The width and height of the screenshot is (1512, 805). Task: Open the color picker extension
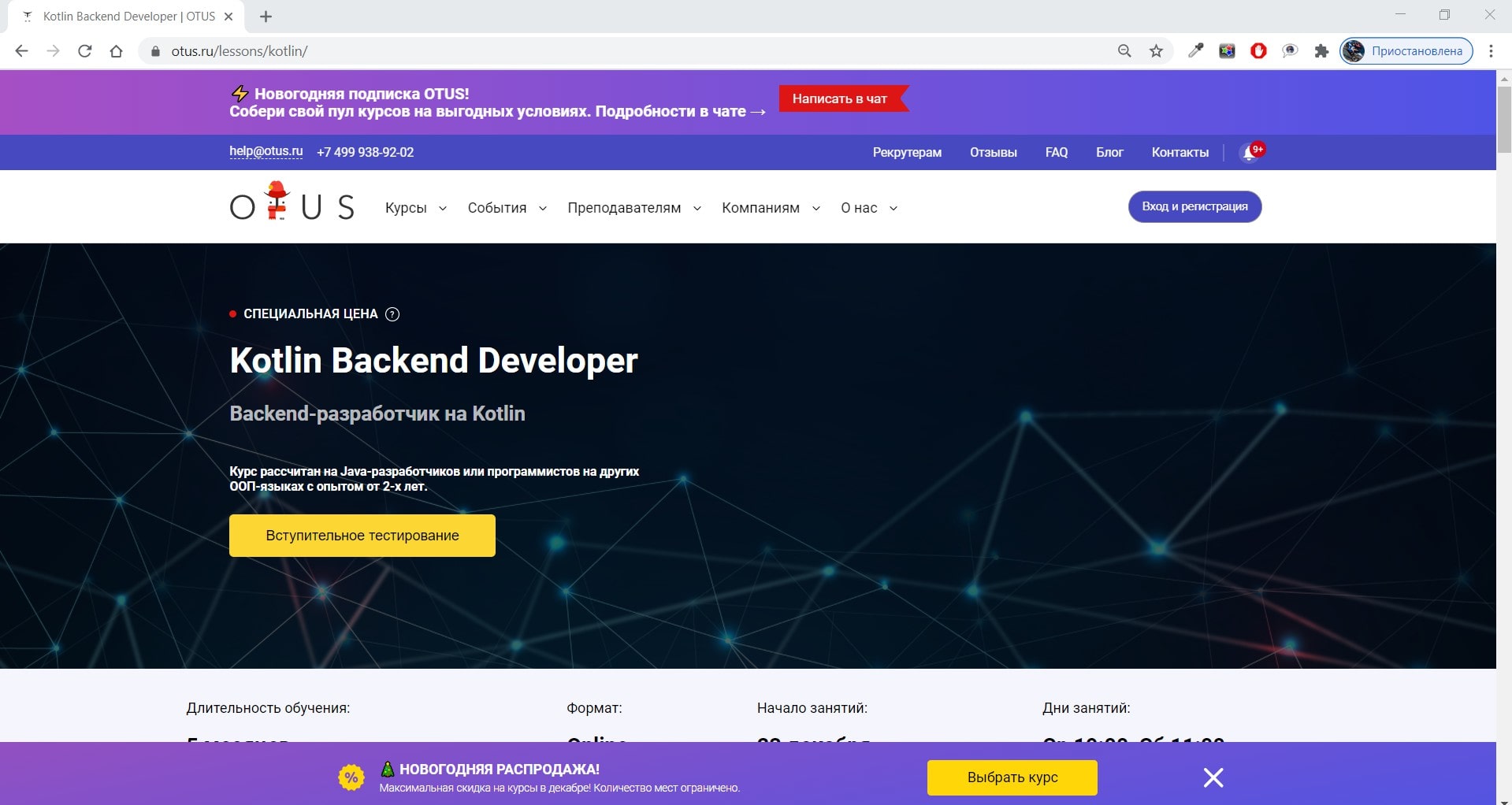tap(1195, 51)
